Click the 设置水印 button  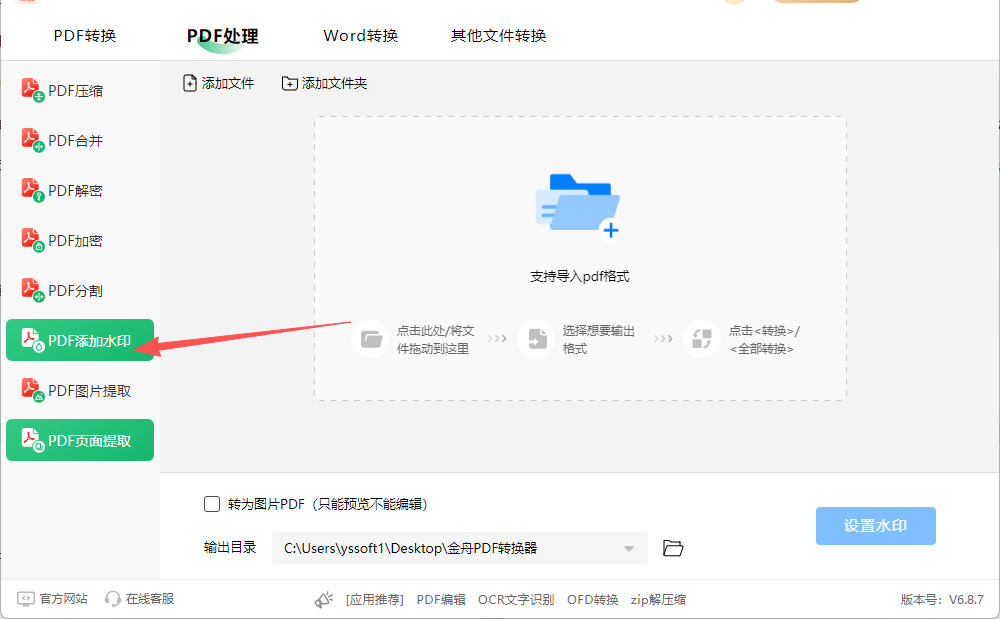pos(876,526)
